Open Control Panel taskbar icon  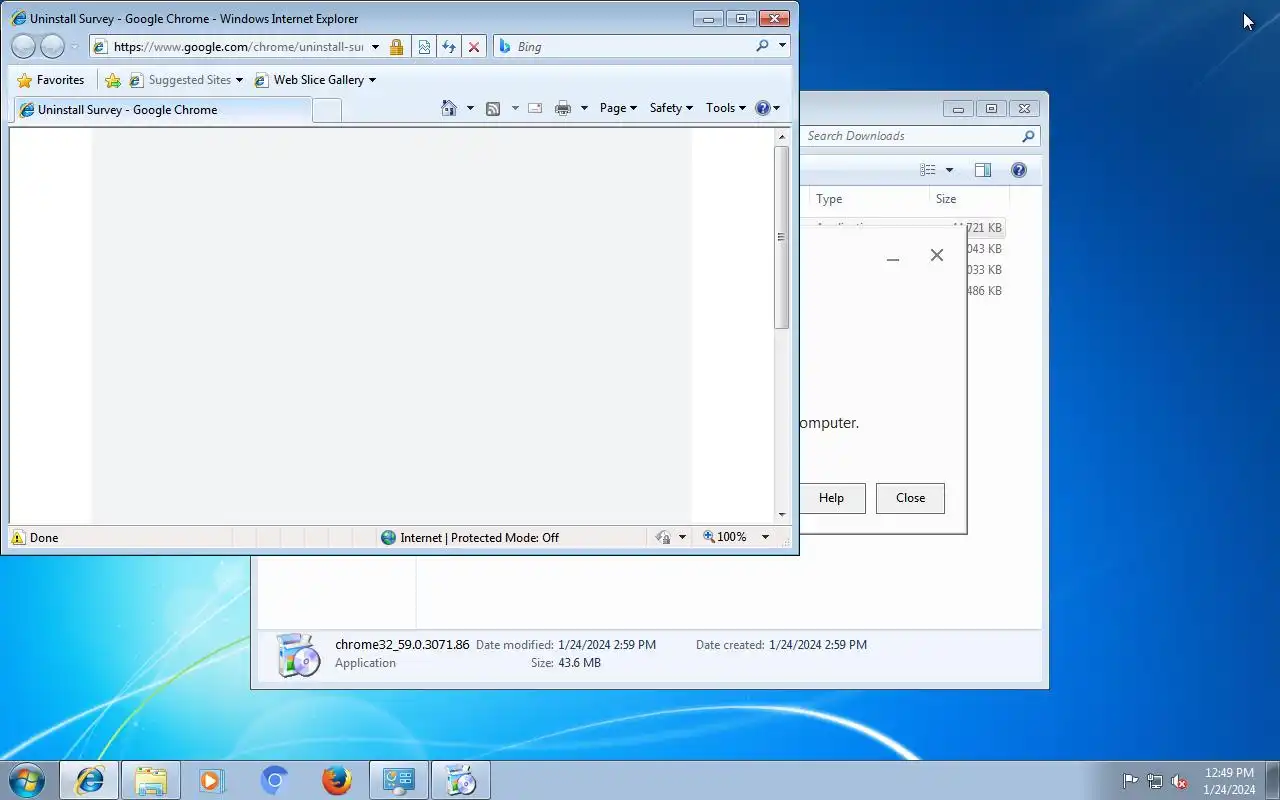pos(399,781)
